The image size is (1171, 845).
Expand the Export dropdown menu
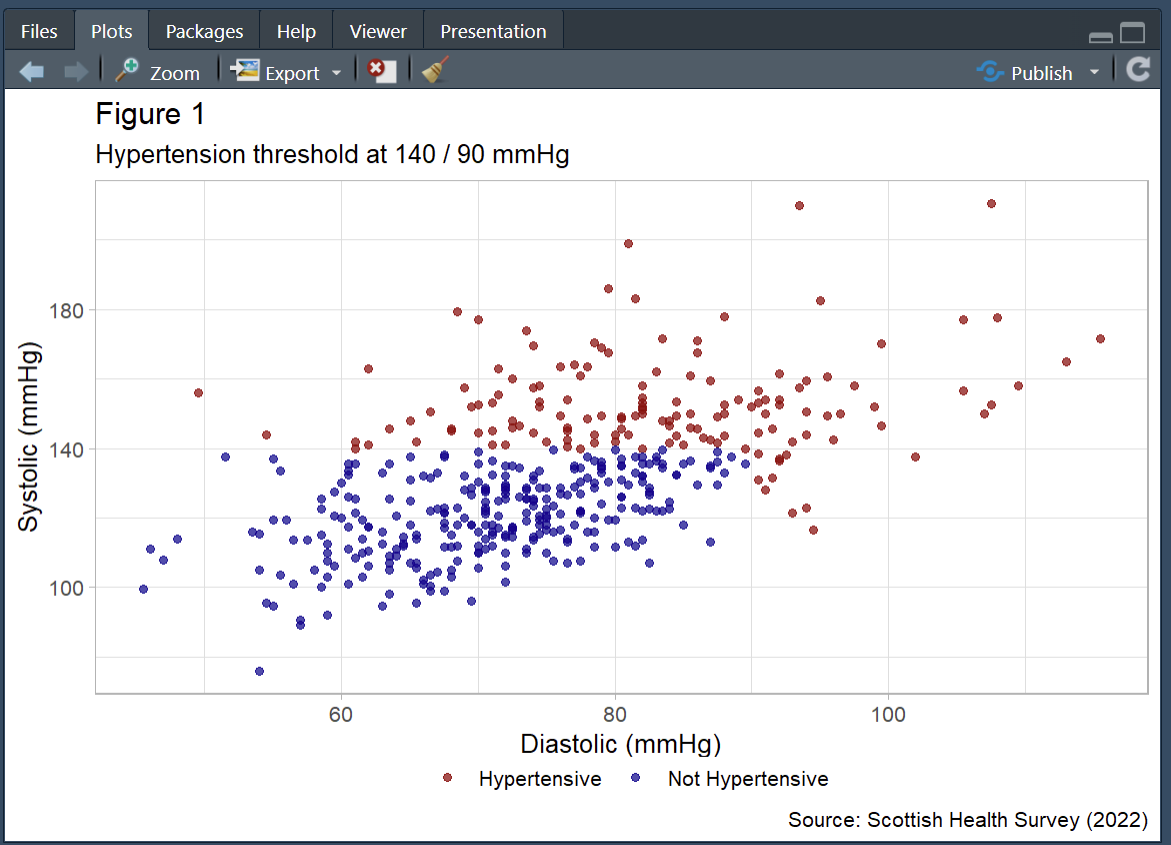tap(286, 72)
